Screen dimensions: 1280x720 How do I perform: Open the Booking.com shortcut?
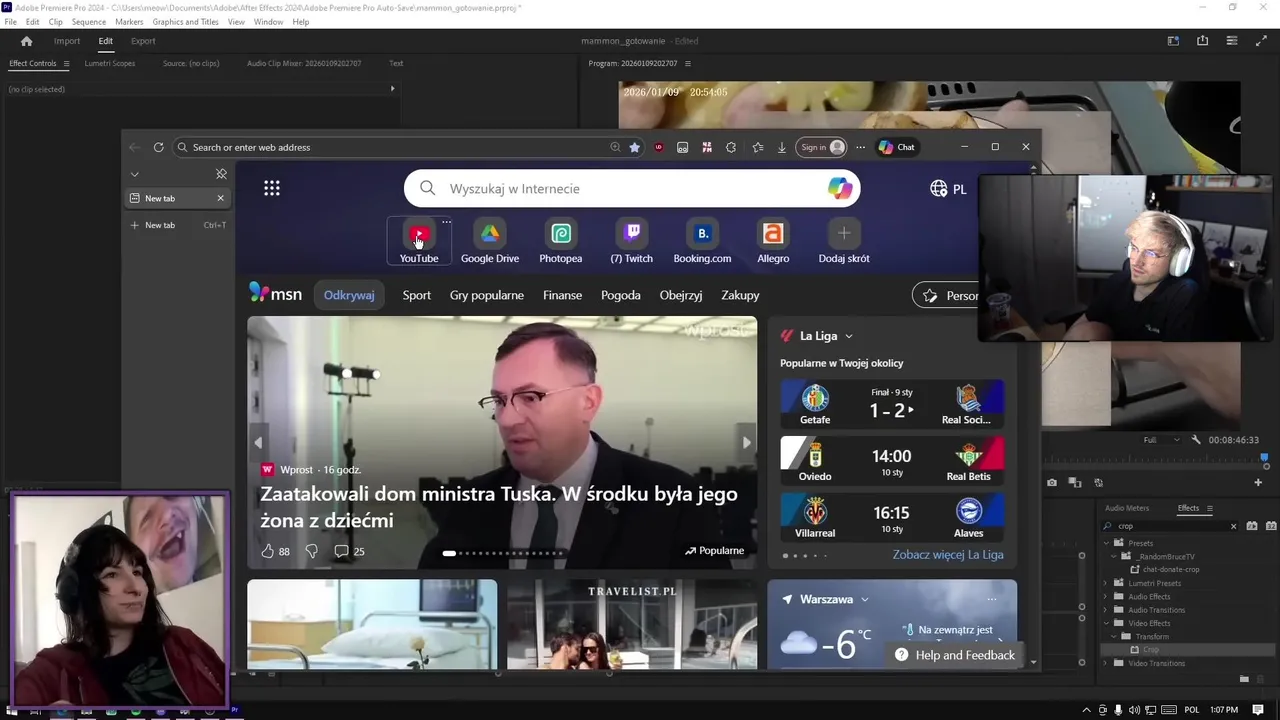[702, 242]
